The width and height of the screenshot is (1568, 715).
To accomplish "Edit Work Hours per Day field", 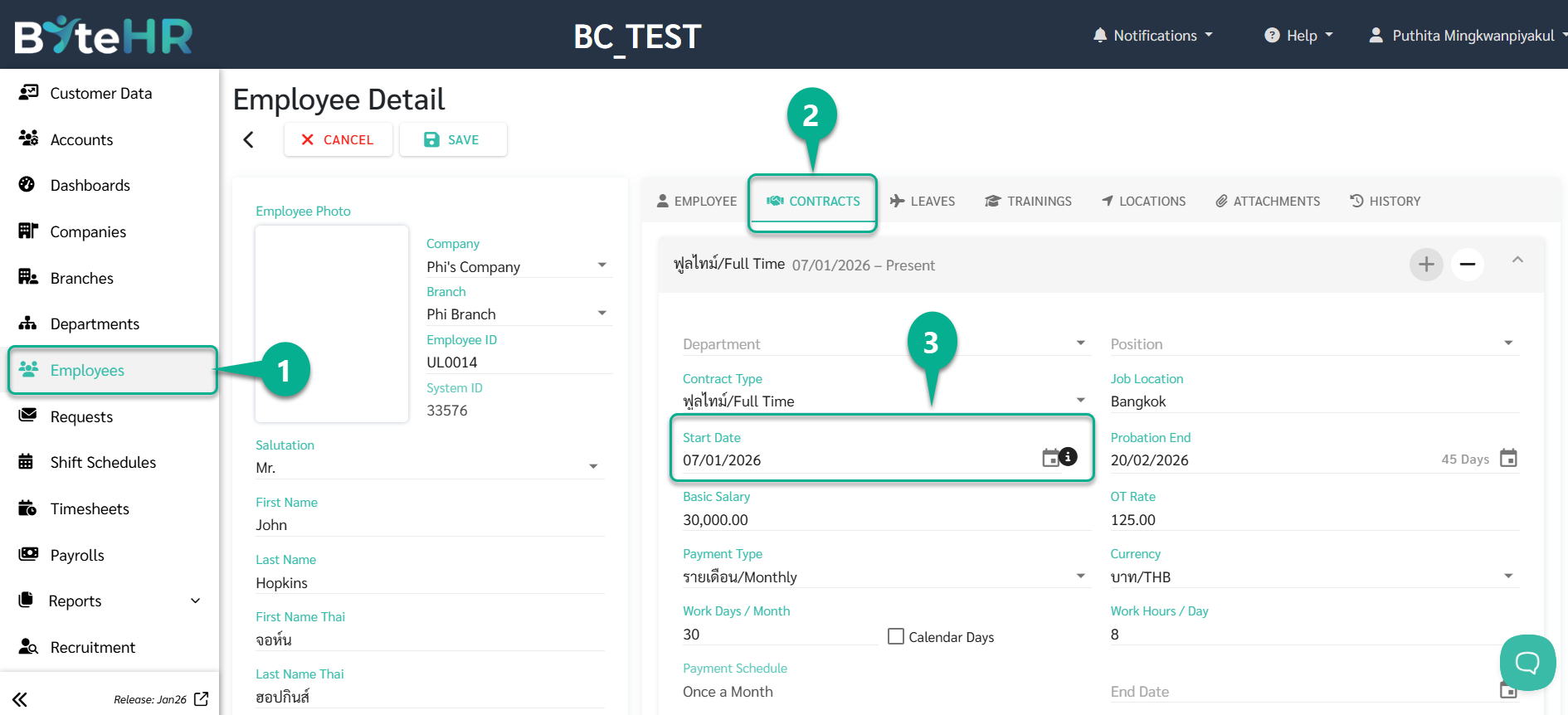I will [x=1314, y=634].
